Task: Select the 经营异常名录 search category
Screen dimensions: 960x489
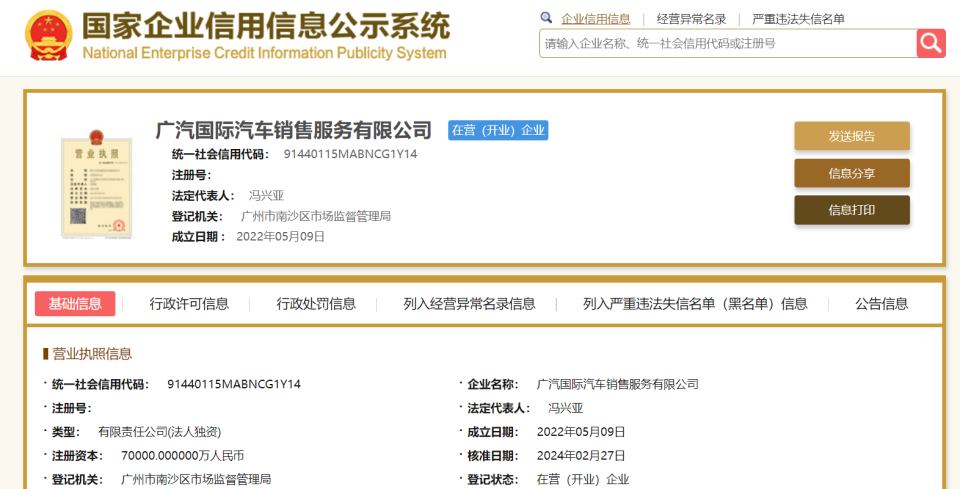Action: pos(691,19)
